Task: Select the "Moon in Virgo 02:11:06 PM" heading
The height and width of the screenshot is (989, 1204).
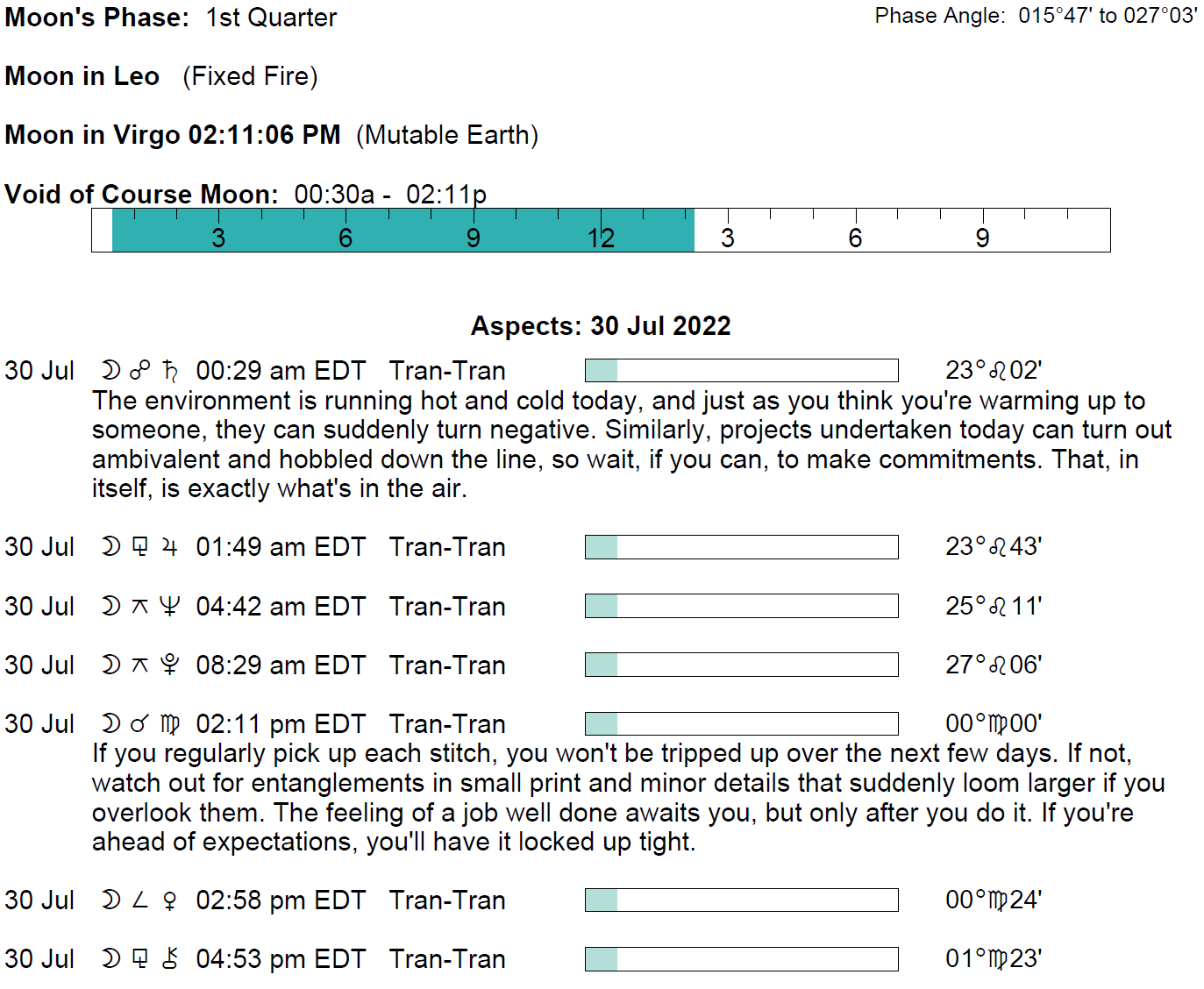Action: tap(173, 135)
